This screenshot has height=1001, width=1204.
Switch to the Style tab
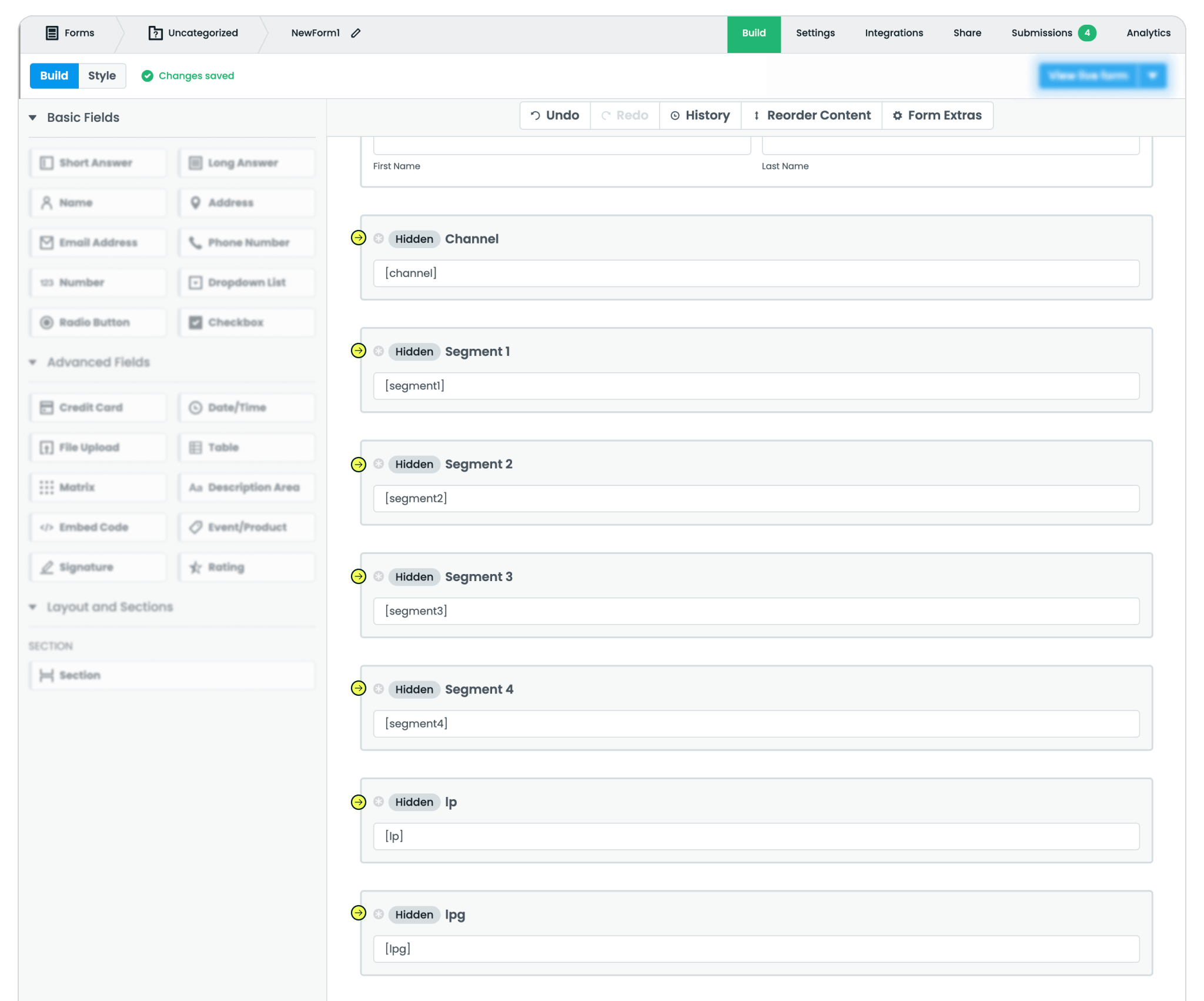(102, 76)
